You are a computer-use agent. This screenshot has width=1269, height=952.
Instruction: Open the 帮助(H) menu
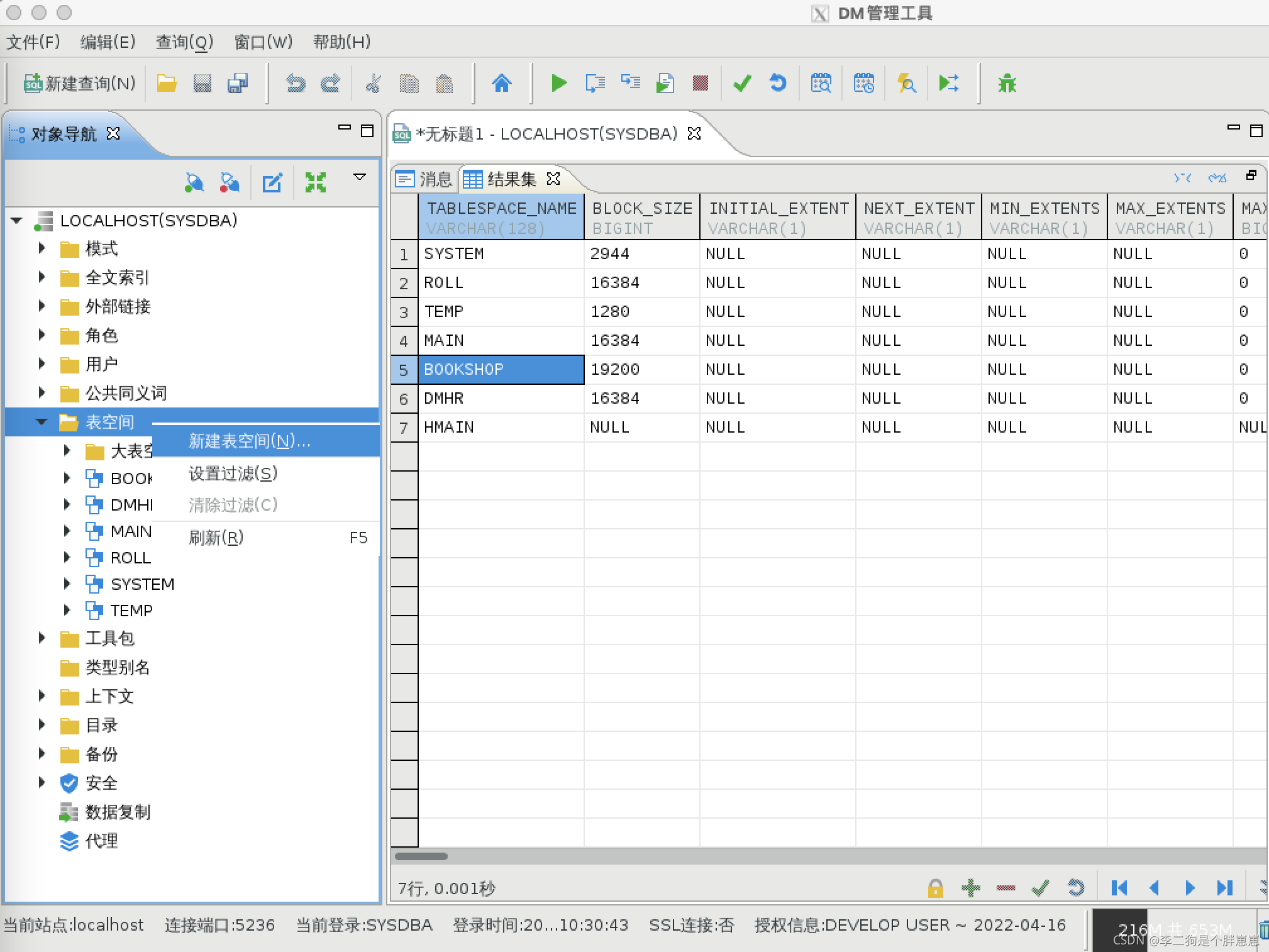(341, 42)
